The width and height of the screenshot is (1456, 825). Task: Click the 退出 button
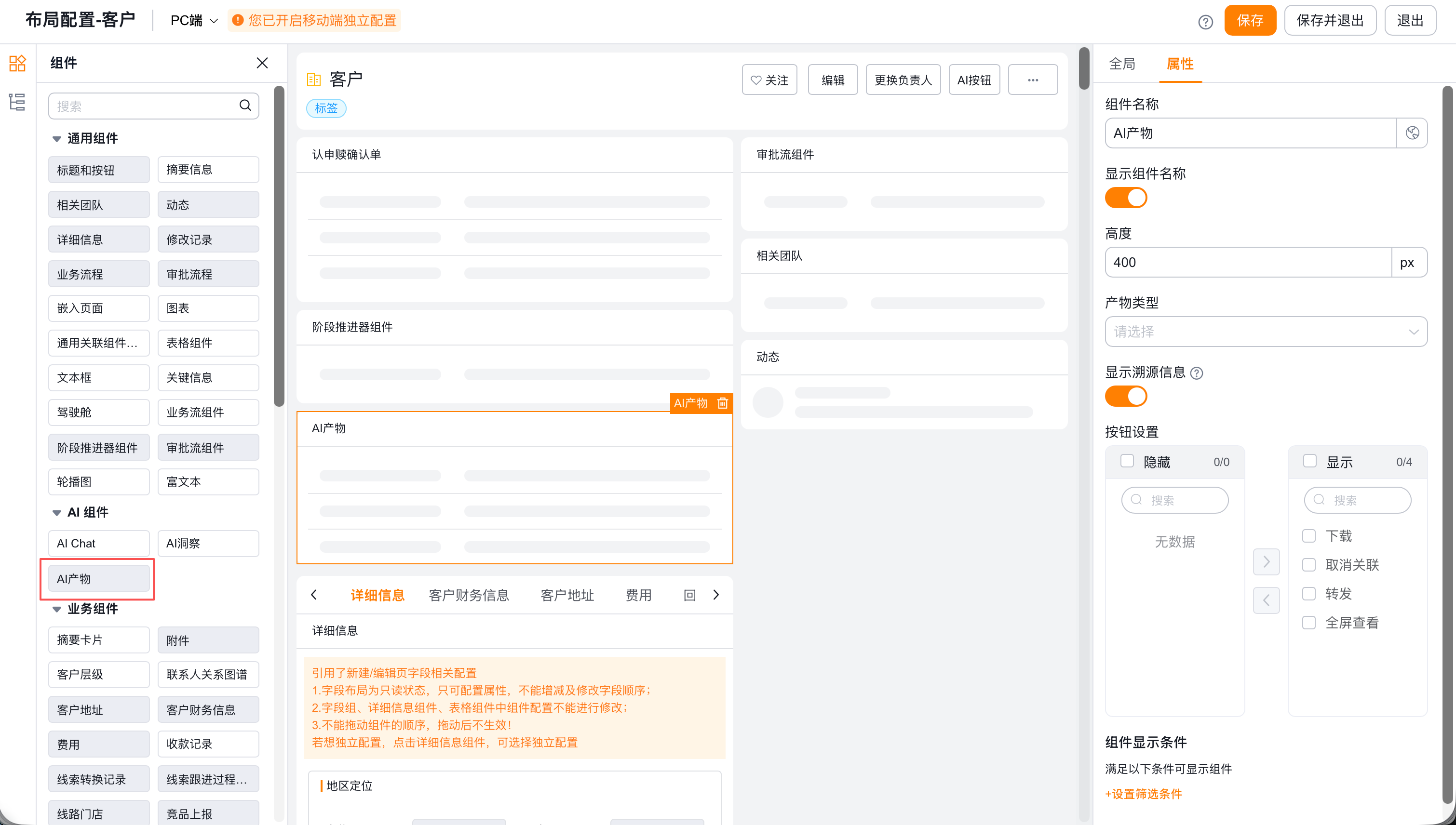1410,20
